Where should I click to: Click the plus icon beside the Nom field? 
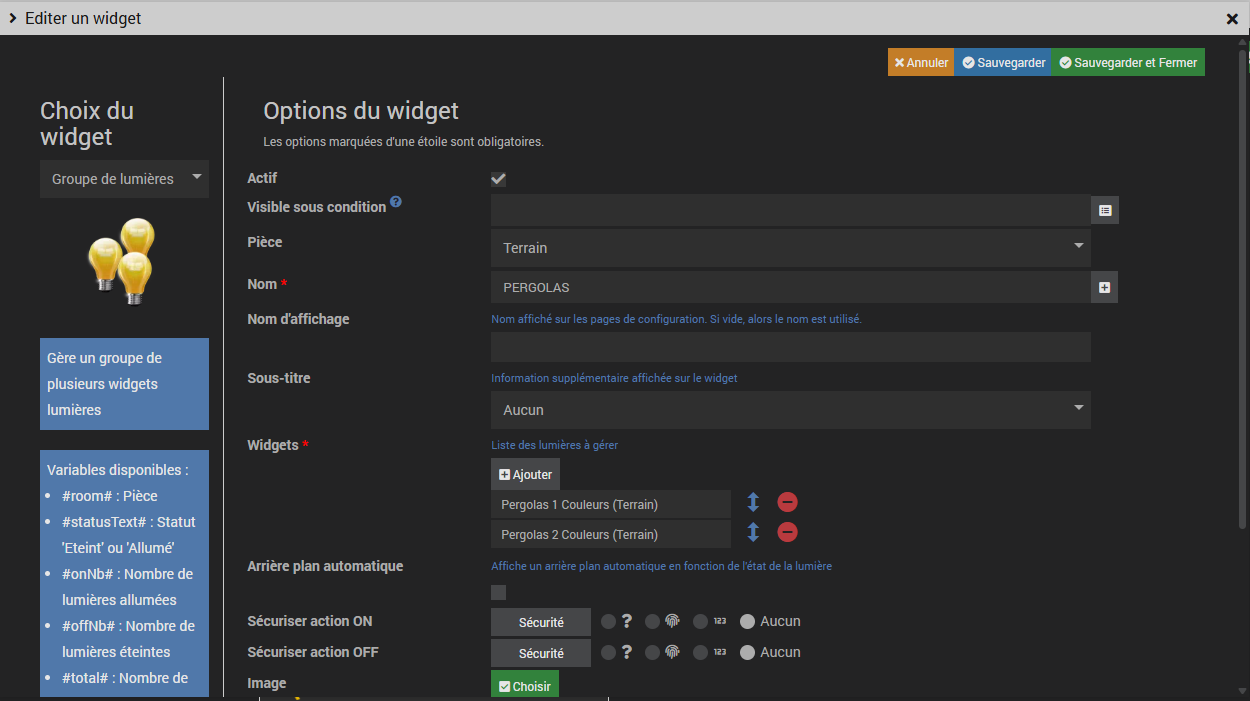(1104, 287)
